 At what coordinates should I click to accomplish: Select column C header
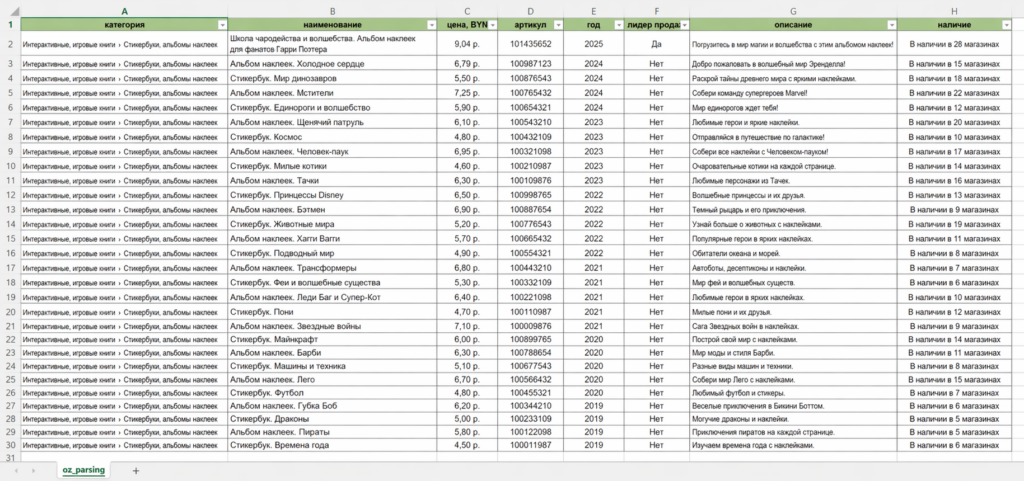point(467,11)
